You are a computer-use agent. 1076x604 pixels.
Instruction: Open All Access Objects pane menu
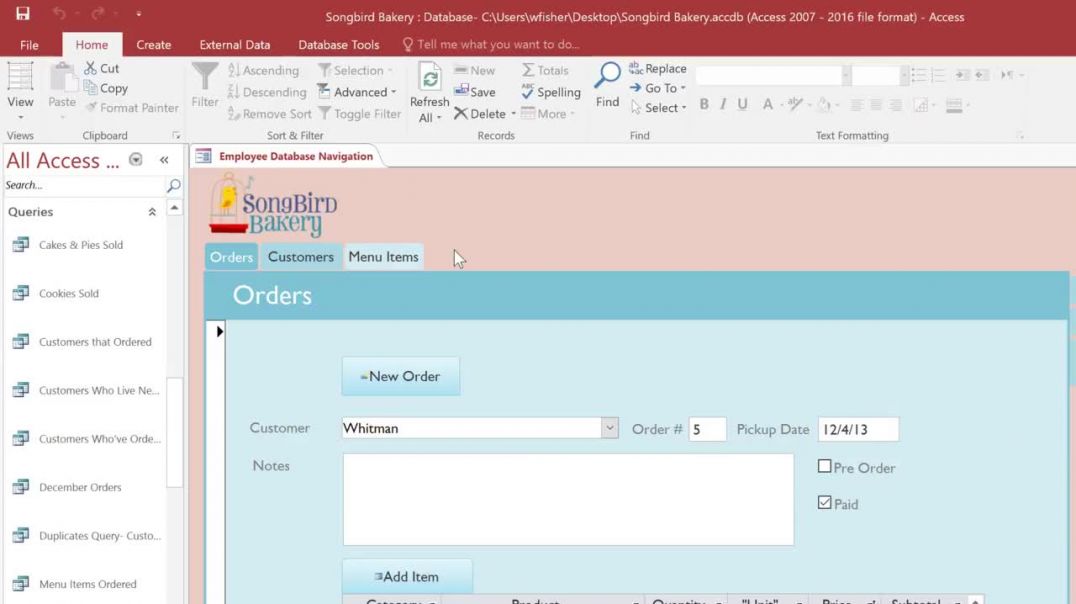136,160
